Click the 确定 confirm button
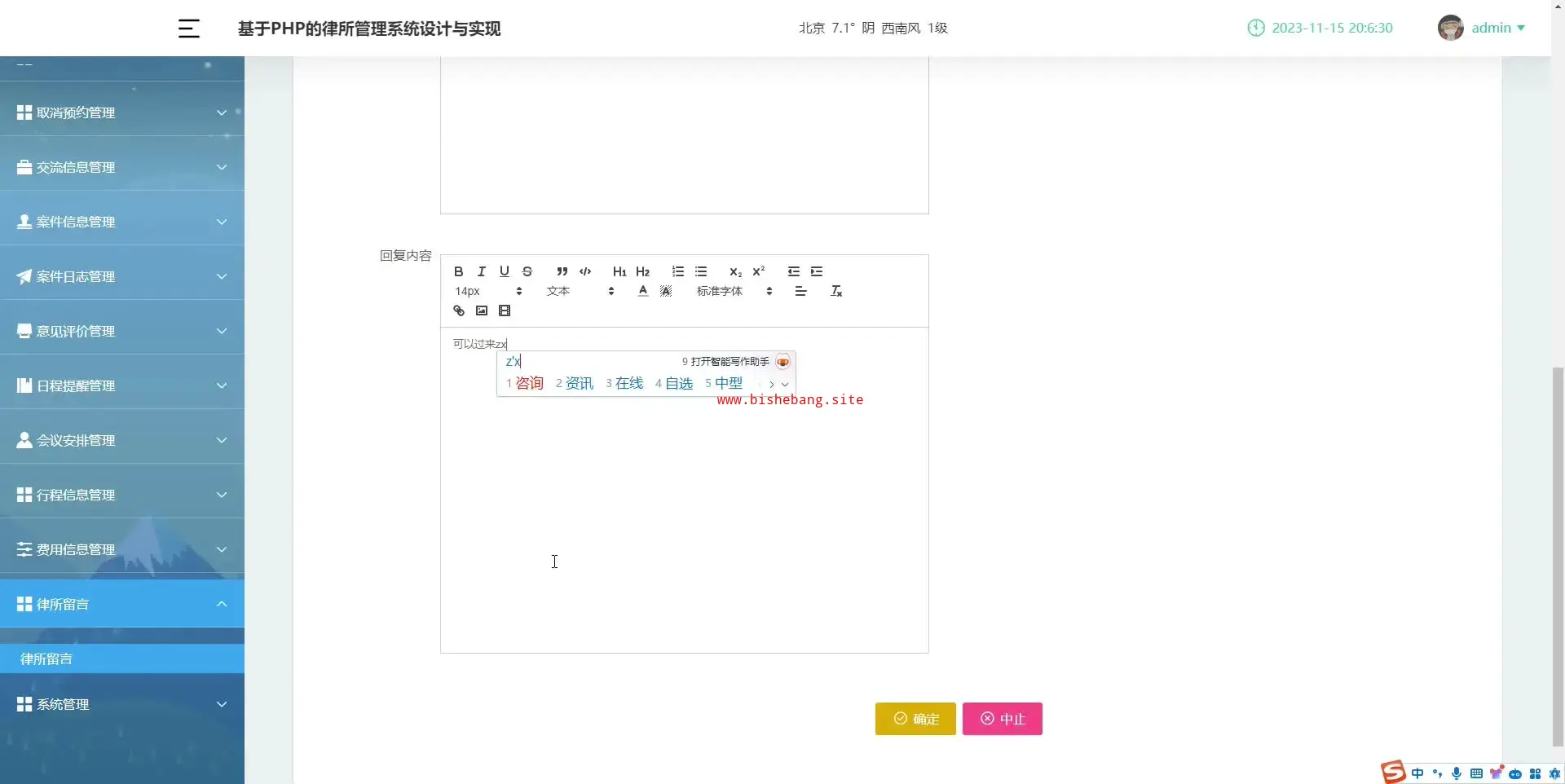The width and height of the screenshot is (1565, 784). [915, 719]
